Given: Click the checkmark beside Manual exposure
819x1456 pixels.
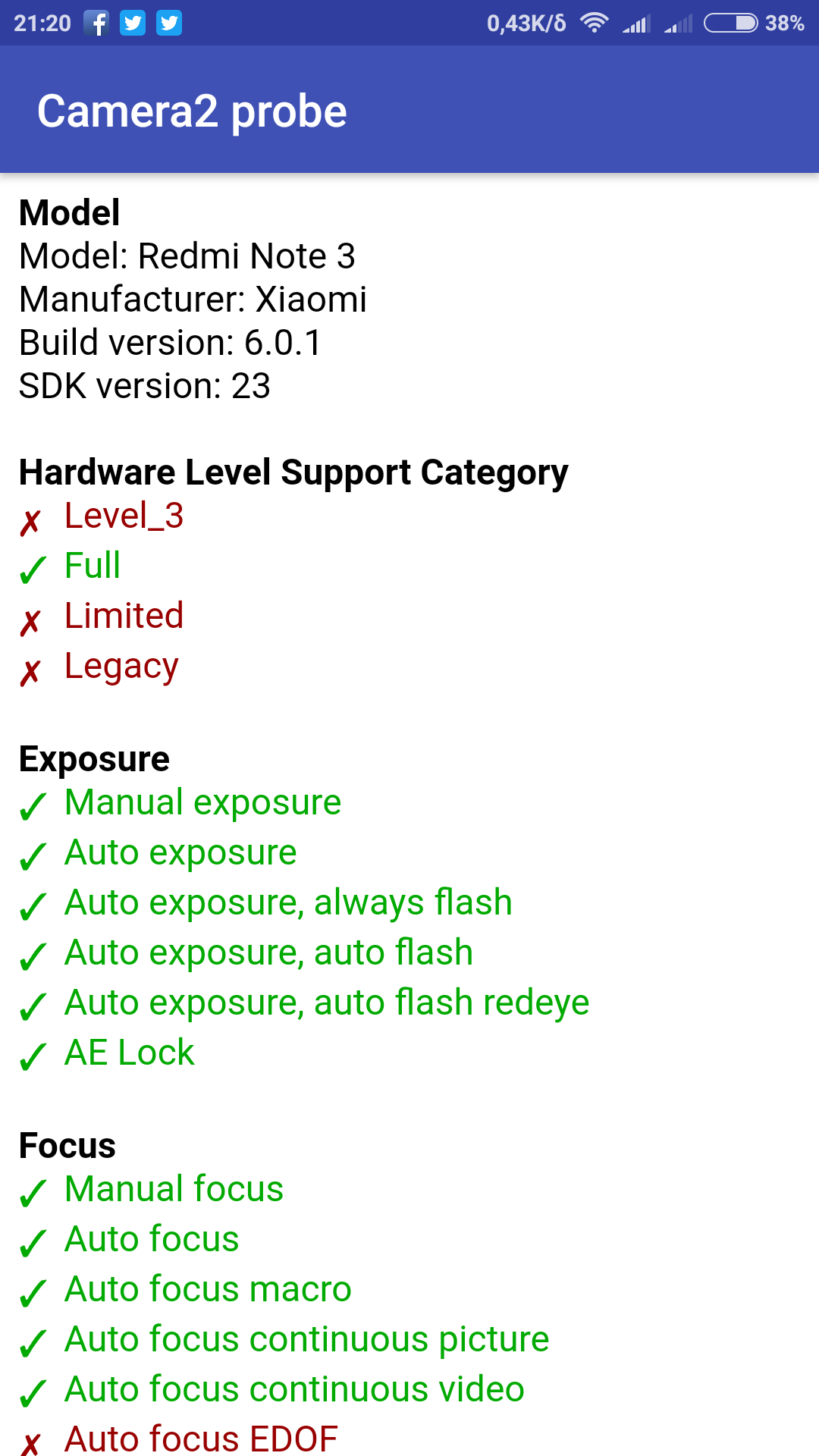Looking at the screenshot, I should (33, 807).
